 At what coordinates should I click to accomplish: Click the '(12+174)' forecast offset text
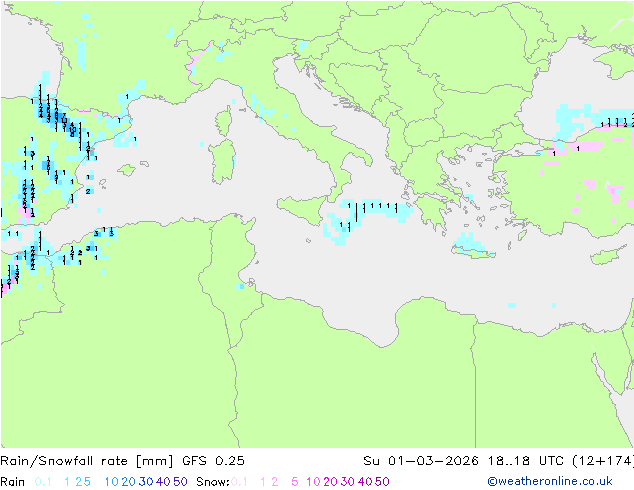tap(603, 461)
